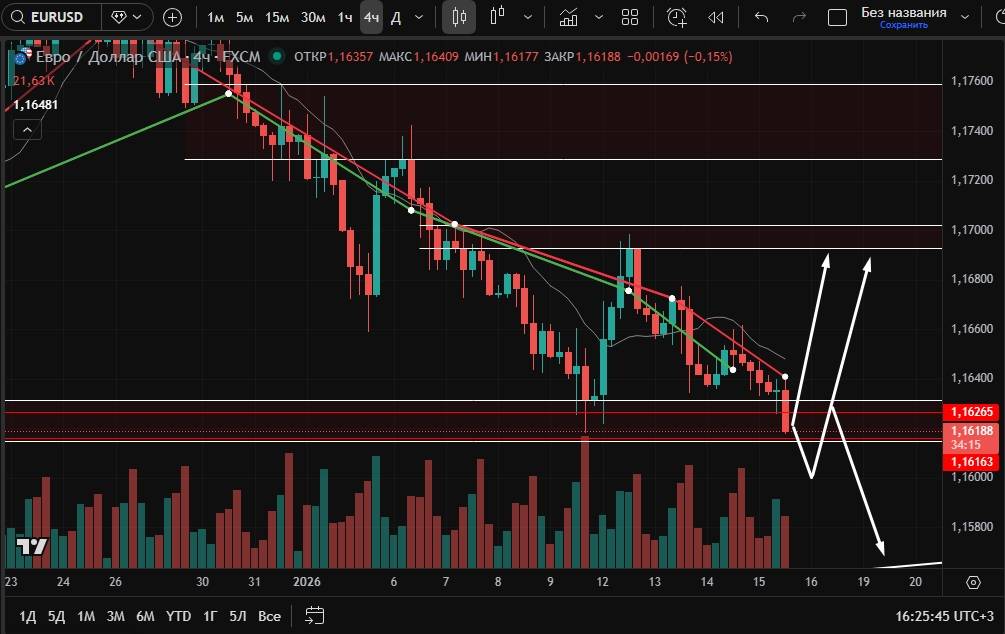The image size is (1005, 634).
Task: Undo the last chart action
Action: click(x=762, y=17)
